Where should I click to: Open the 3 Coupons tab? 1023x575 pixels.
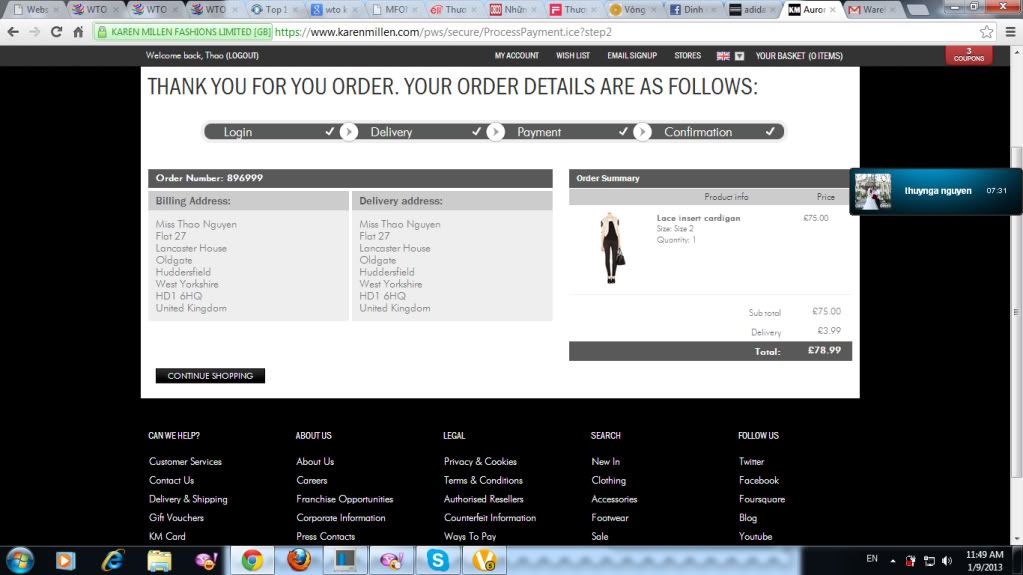coord(968,55)
